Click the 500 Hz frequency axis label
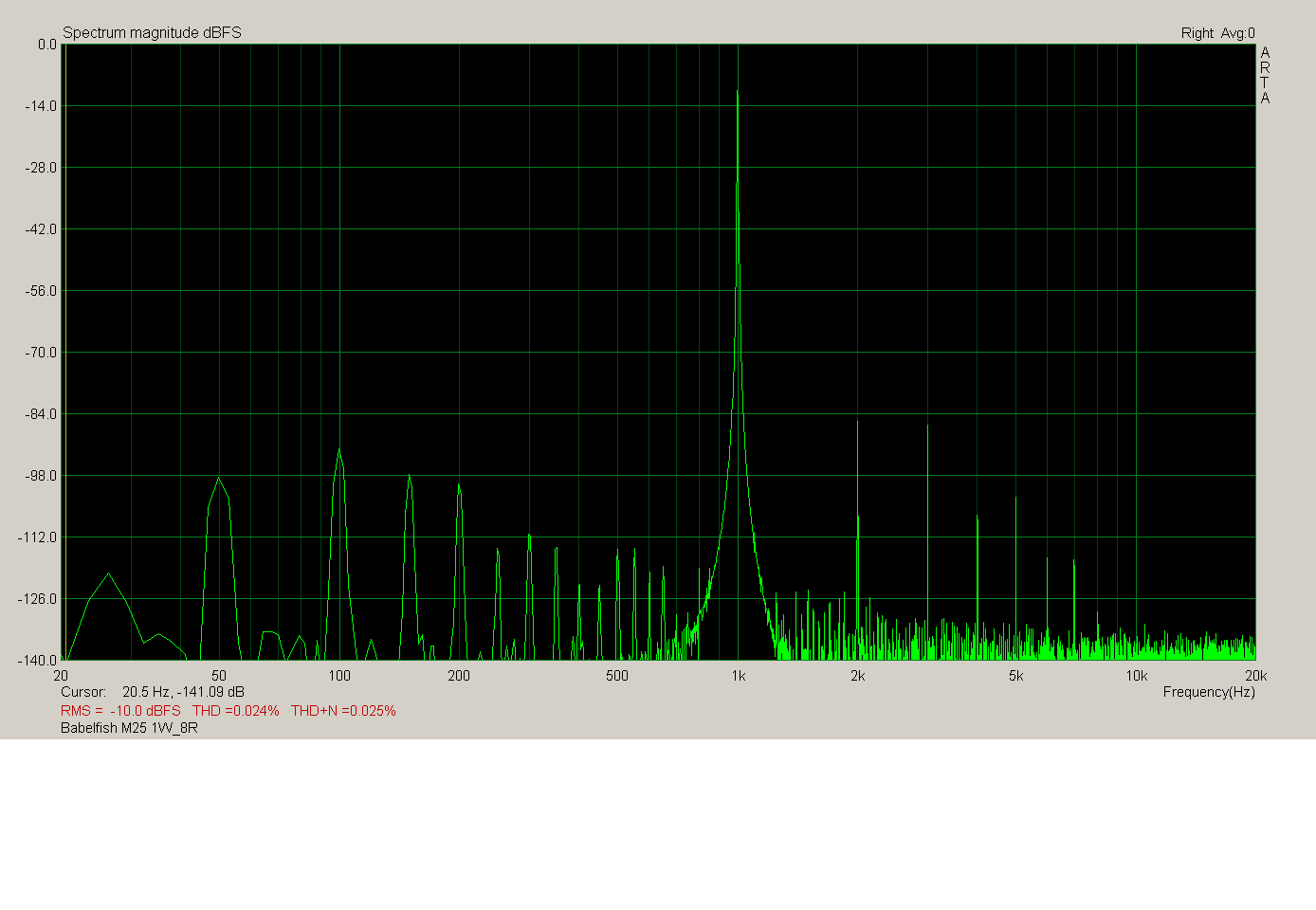The width and height of the screenshot is (1316, 910). (617, 676)
